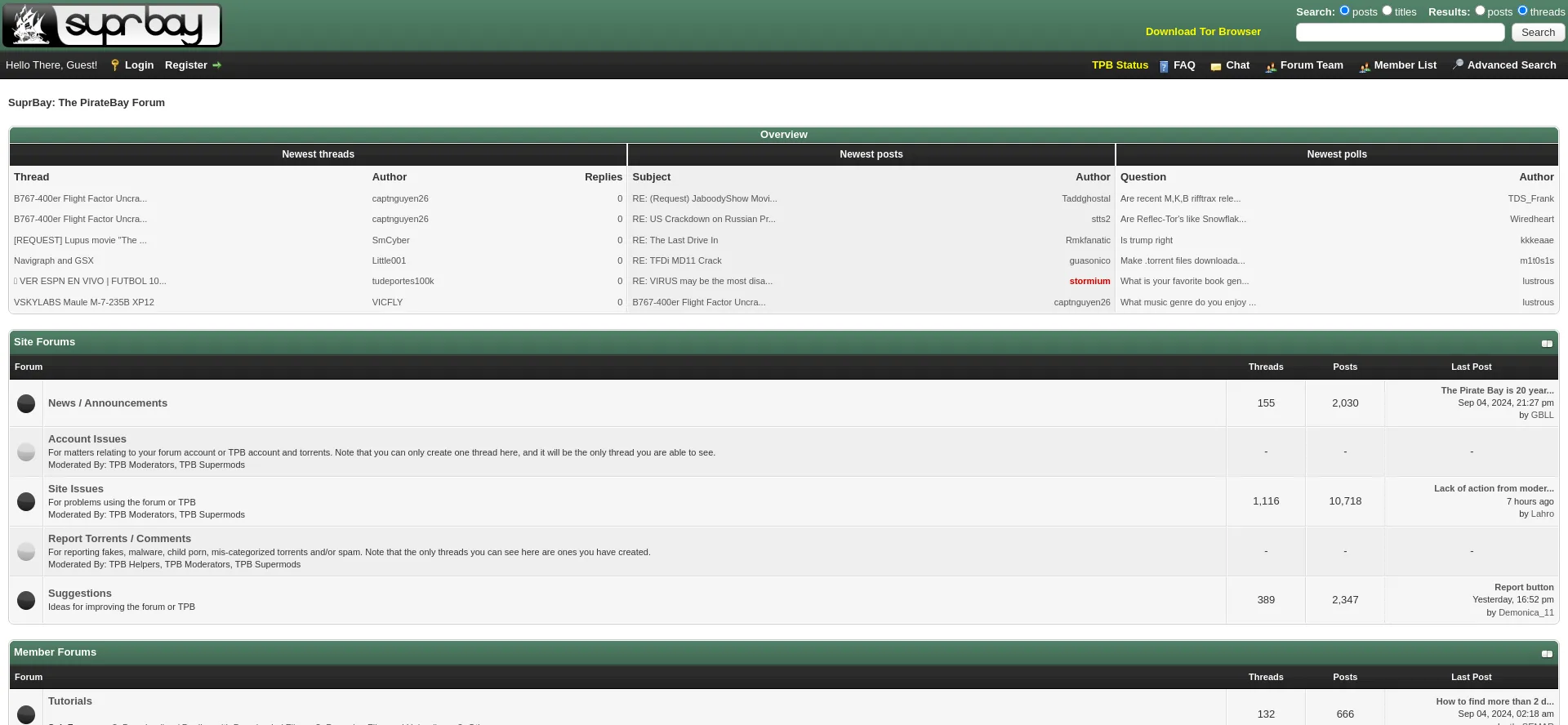
Task: Click the Account Issues forum status icon
Action: point(26,451)
